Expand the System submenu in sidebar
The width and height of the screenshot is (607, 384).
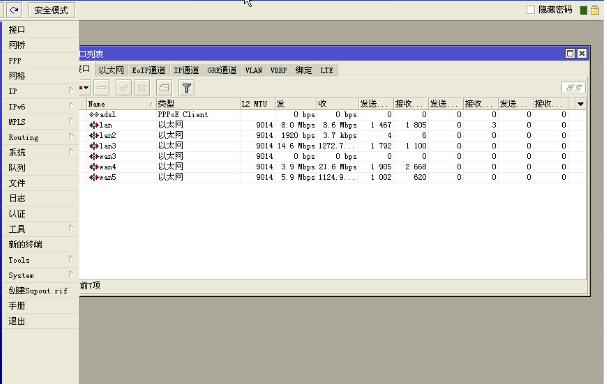click(70, 274)
